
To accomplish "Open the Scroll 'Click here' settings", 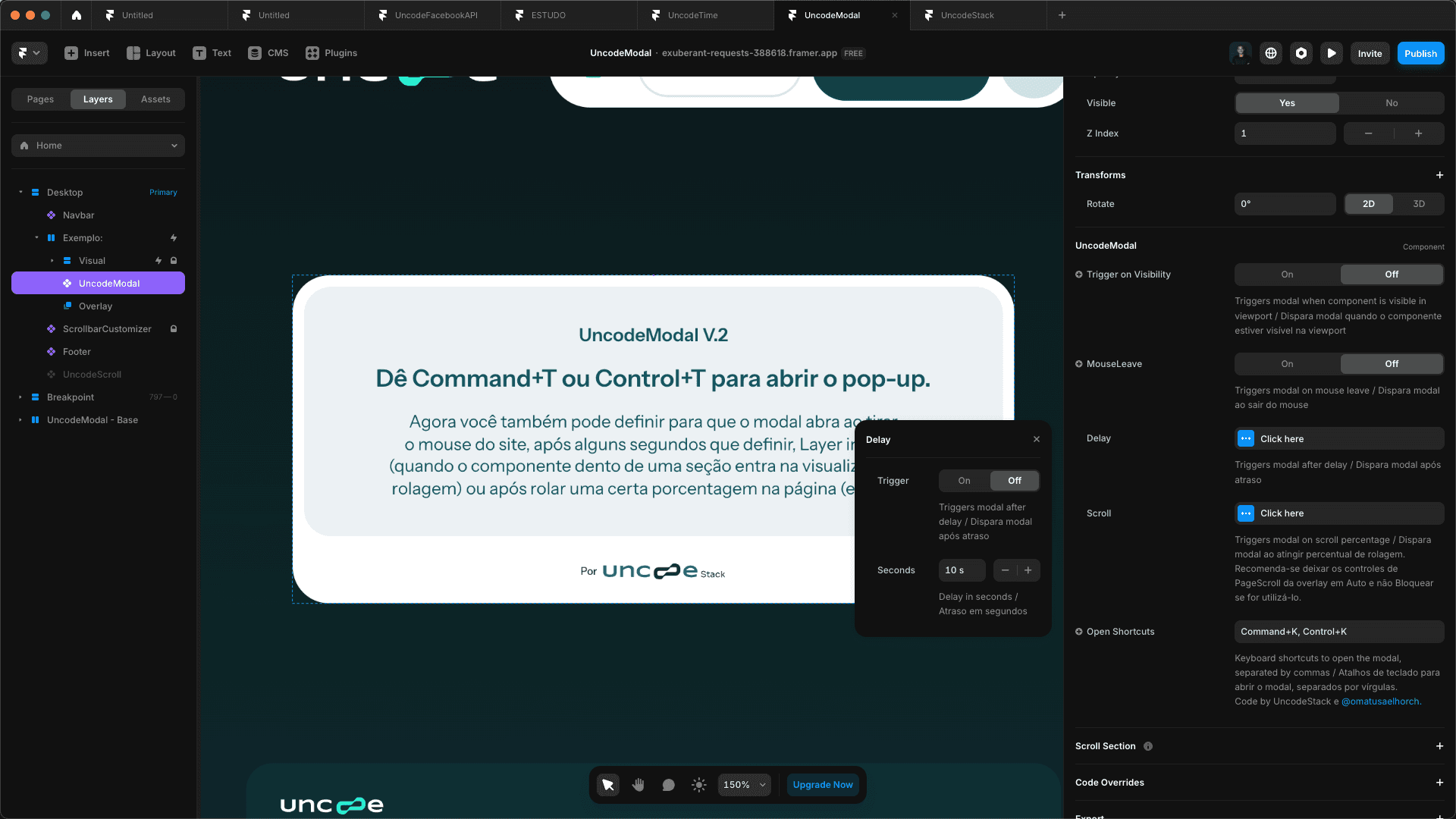I will pyautogui.click(x=1339, y=513).
